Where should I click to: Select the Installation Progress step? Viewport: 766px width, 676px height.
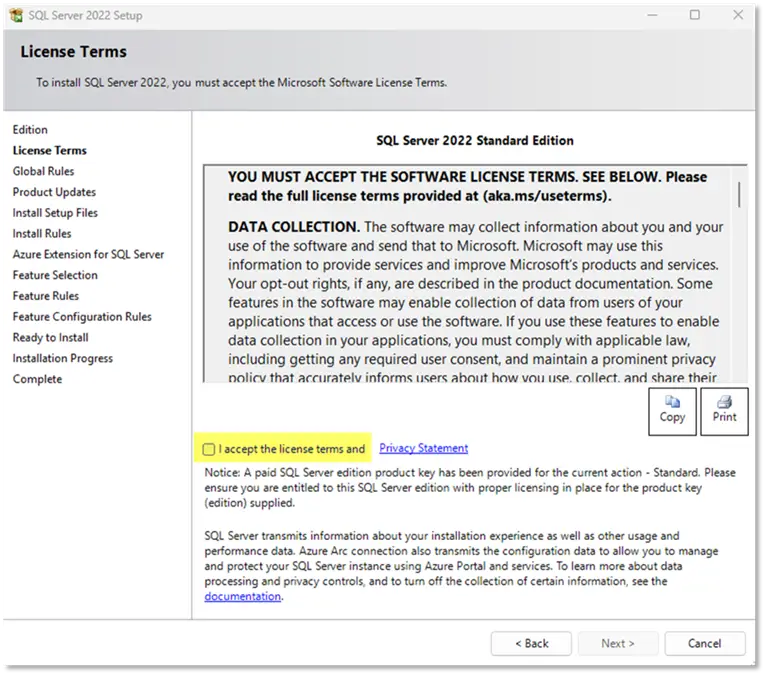pyautogui.click(x=63, y=358)
